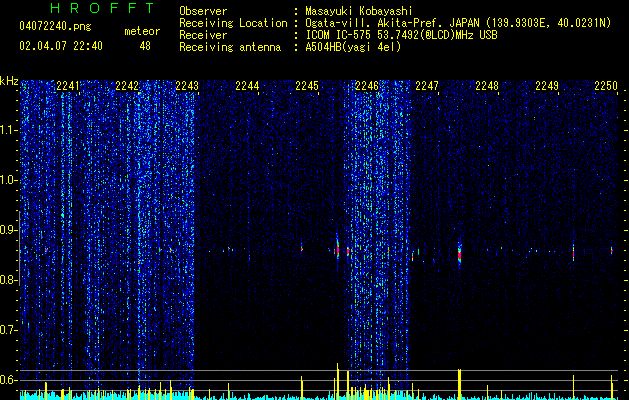Click the 1.1 kHz axis label
Screen dimensions: 629x400
pos(9,131)
